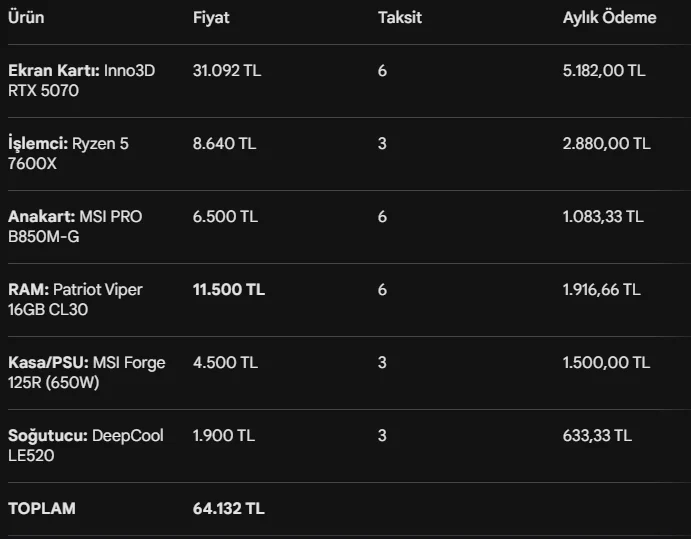Screen dimensions: 691x539
Task: Click the 64.132 TL total amount
Action: [x=228, y=509]
